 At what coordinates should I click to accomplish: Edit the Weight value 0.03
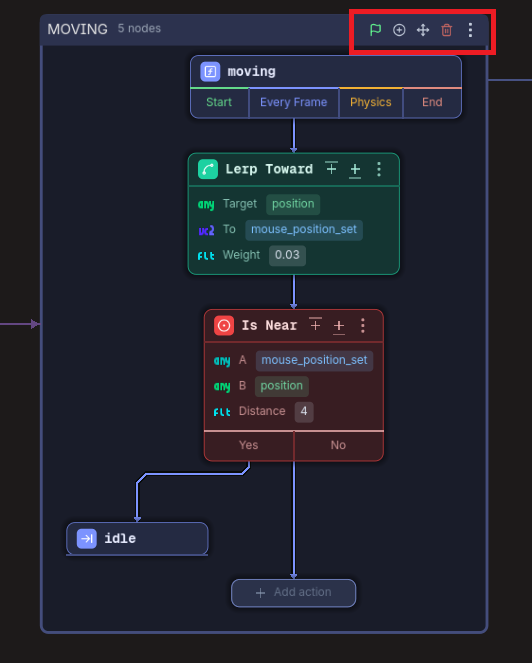287,255
